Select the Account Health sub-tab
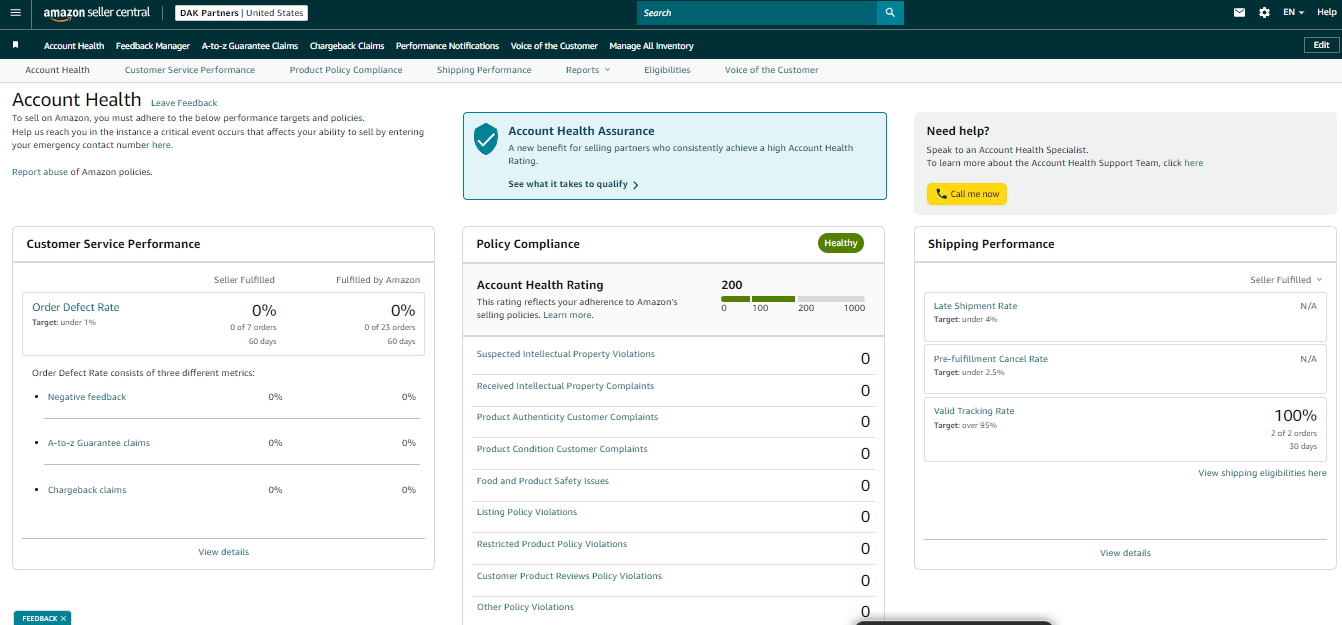The width and height of the screenshot is (1342, 625). (57, 70)
